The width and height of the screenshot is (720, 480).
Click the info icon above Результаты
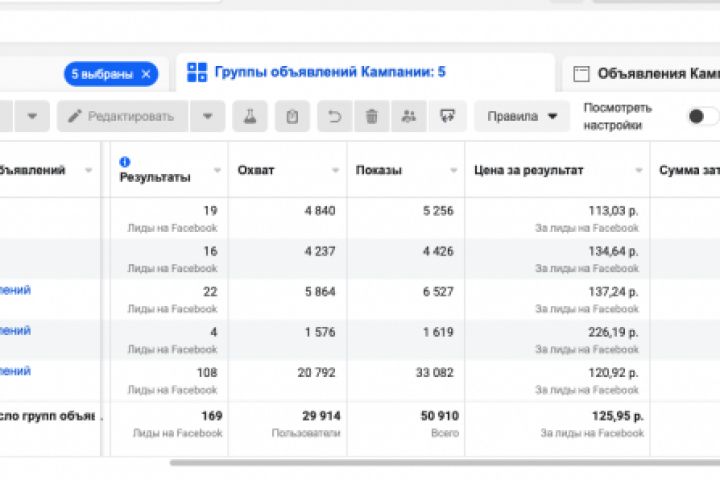pyautogui.click(x=125, y=161)
